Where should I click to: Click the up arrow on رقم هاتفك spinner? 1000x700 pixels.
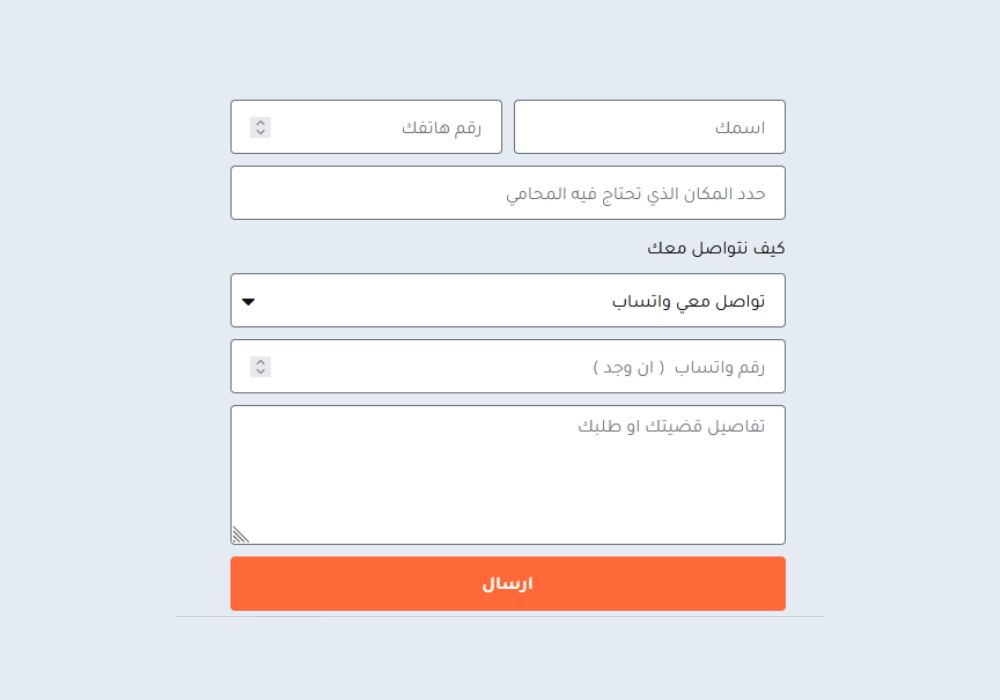pyautogui.click(x=261, y=123)
